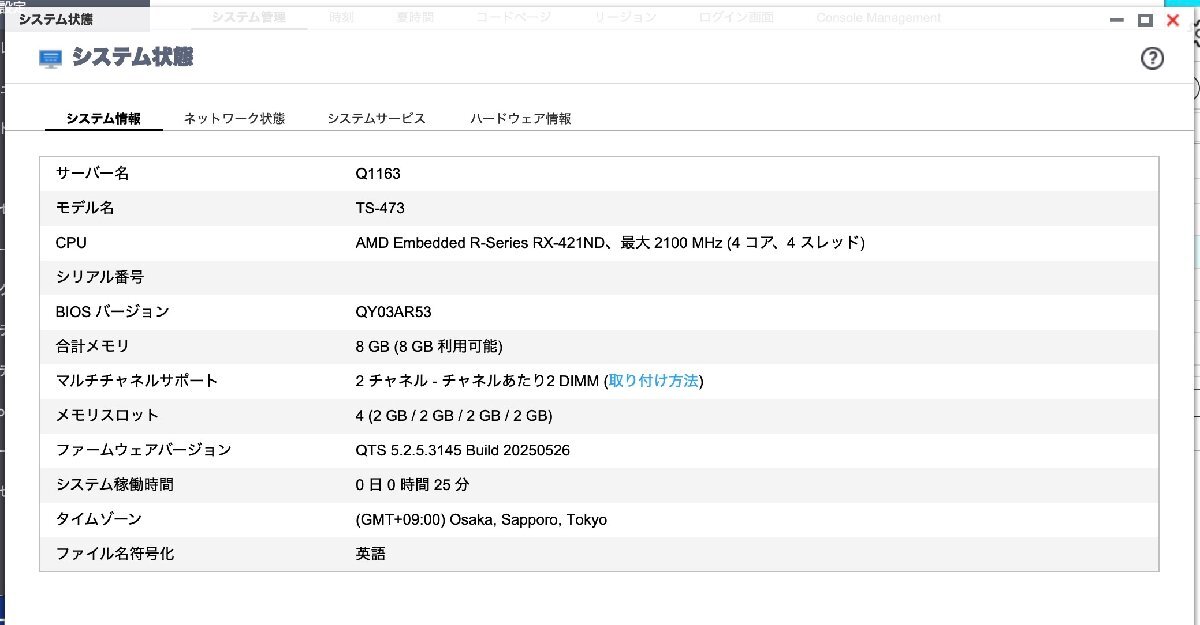1200x625 pixels.
Task: Click the 8 GB (8 GB 利用可能) value
Action: pyautogui.click(x=429, y=347)
